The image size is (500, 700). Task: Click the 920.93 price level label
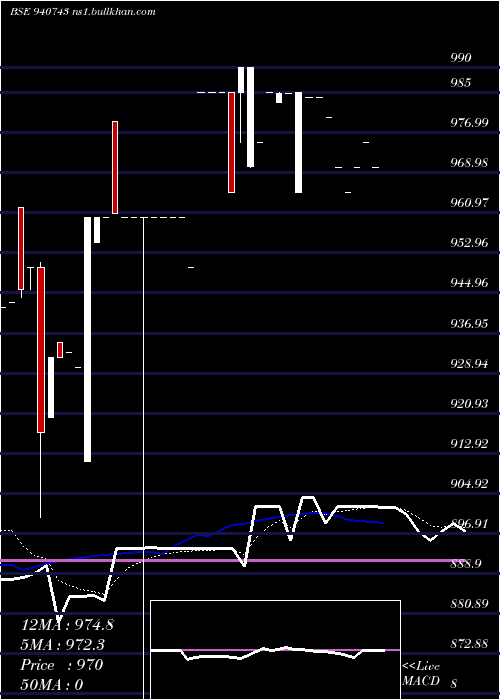(469, 404)
